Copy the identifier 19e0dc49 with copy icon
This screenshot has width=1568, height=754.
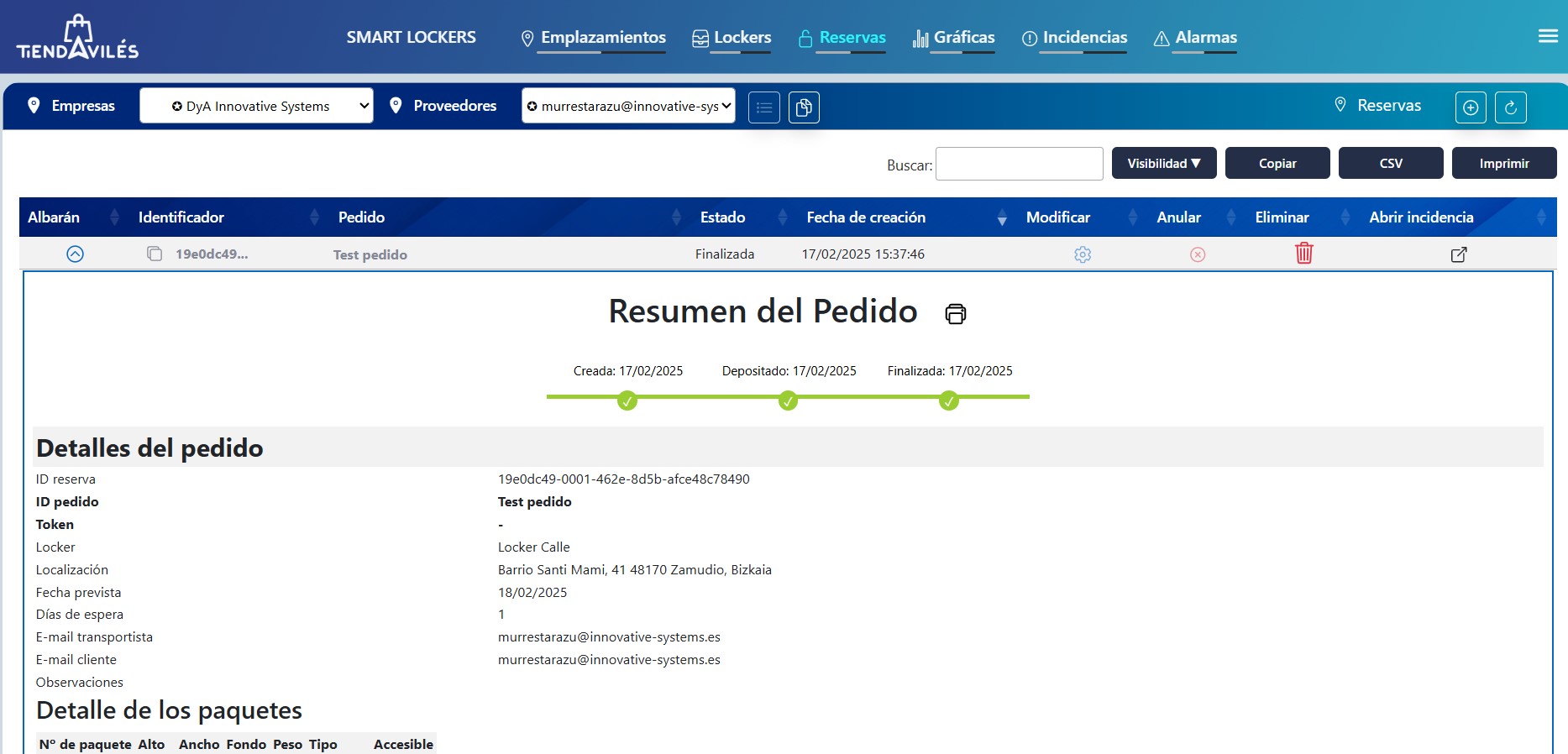[x=155, y=254]
